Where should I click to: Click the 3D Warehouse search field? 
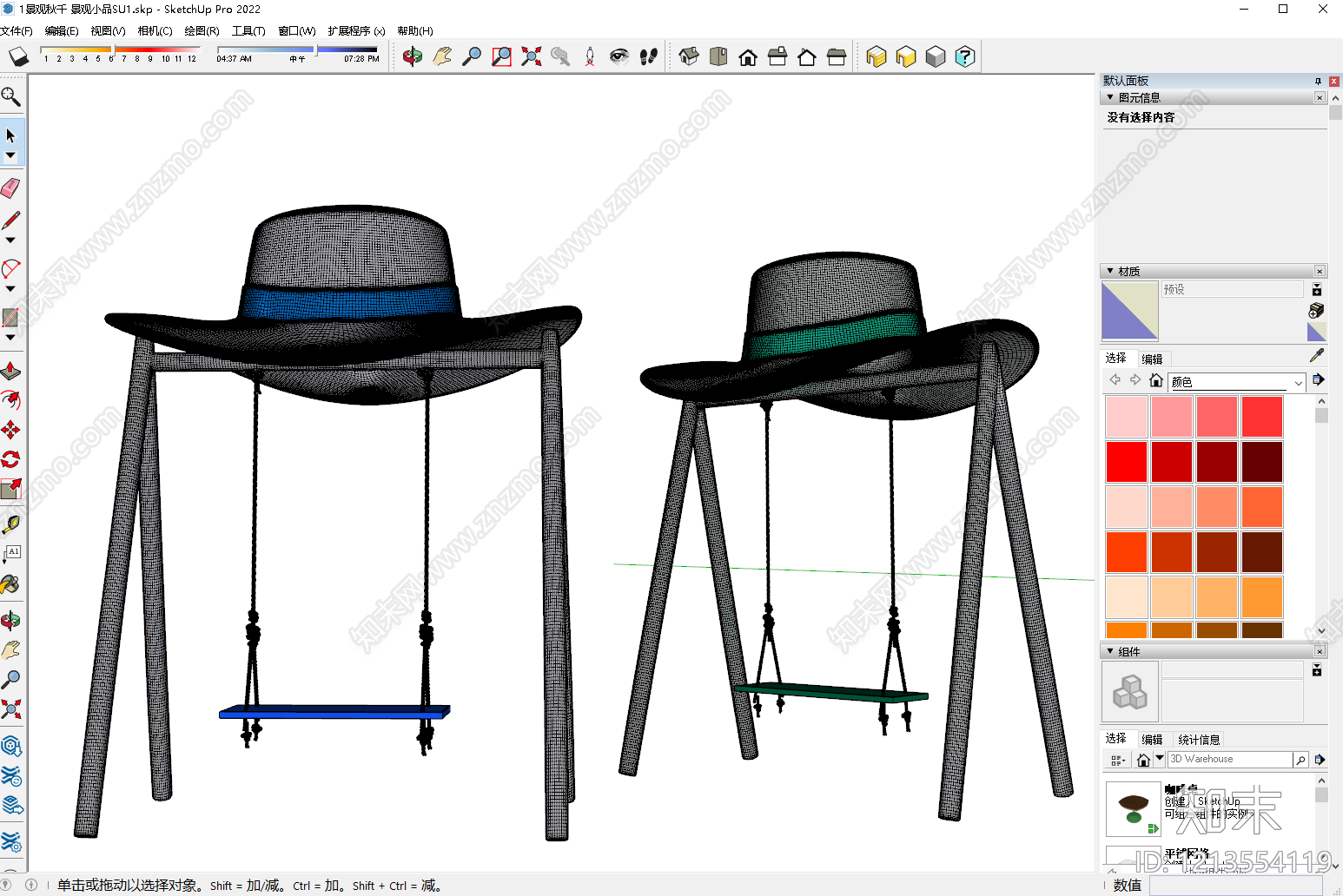pyautogui.click(x=1229, y=760)
